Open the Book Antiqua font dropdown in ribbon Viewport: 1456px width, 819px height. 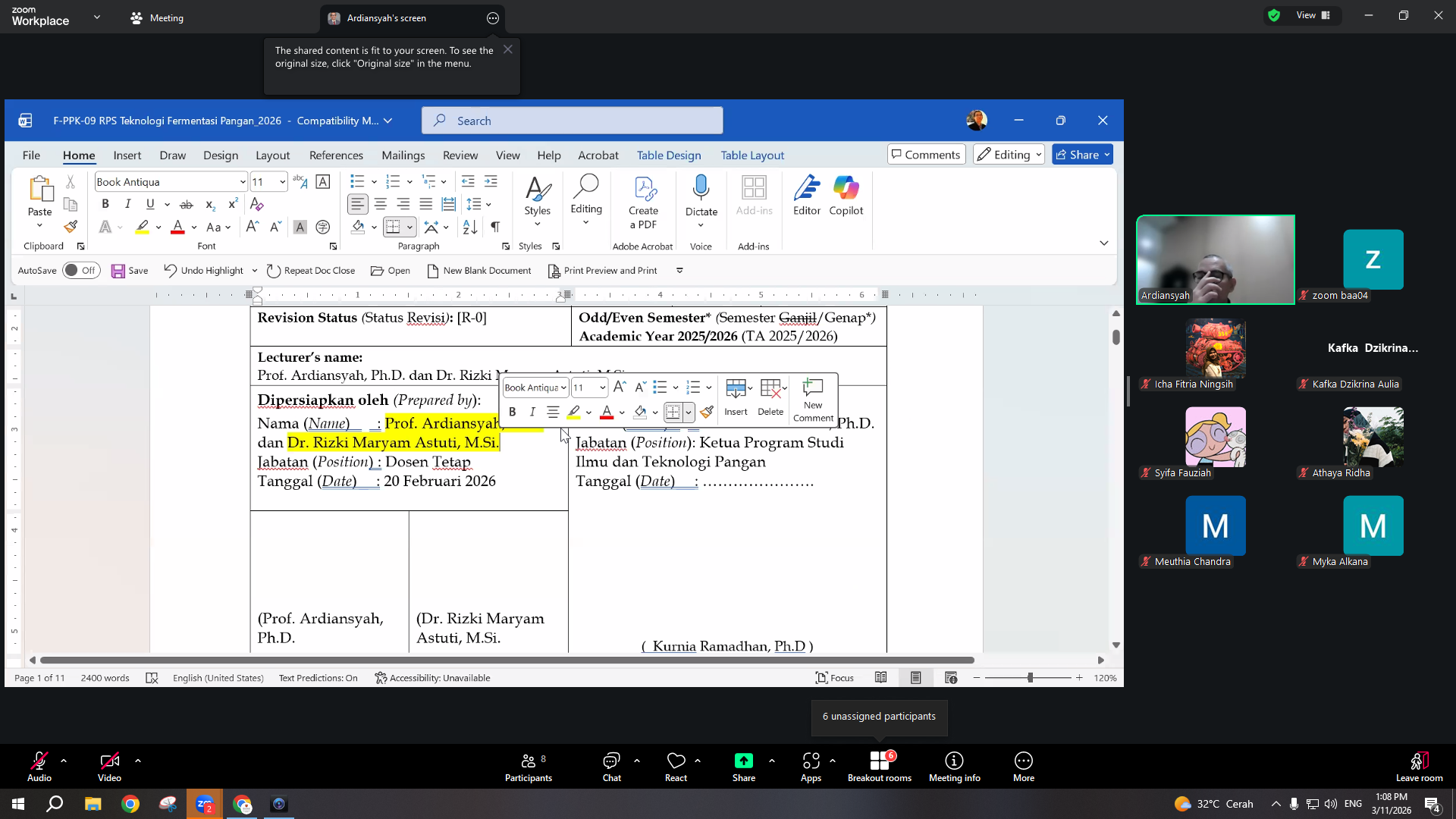(243, 182)
